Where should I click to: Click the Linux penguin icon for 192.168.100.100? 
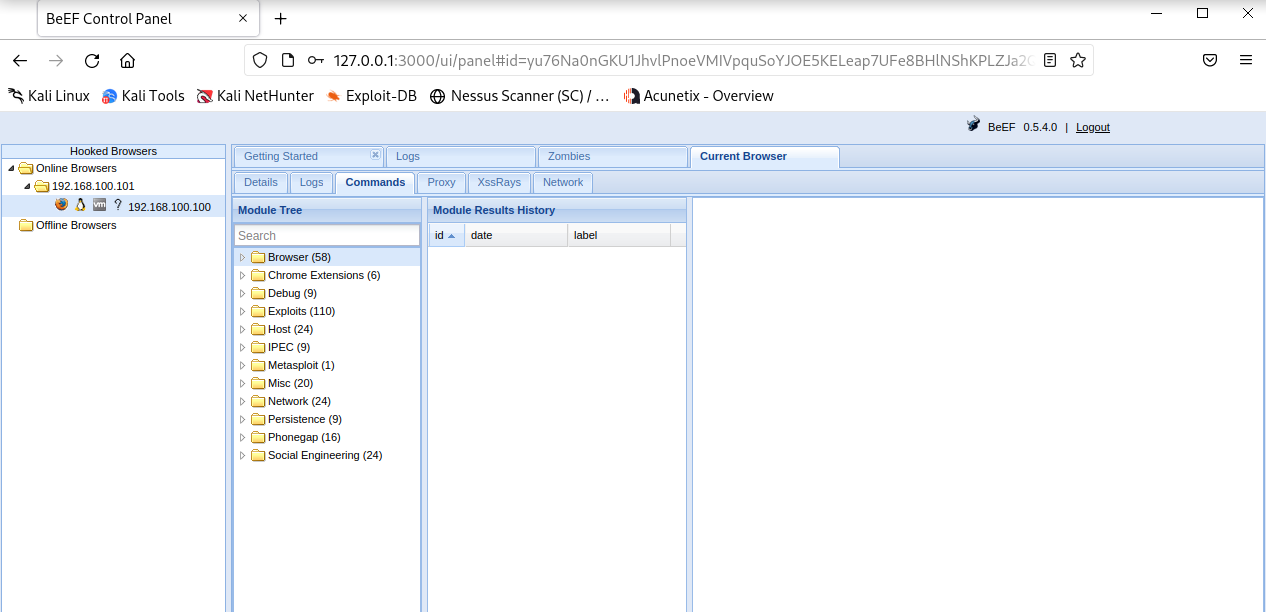(80, 205)
